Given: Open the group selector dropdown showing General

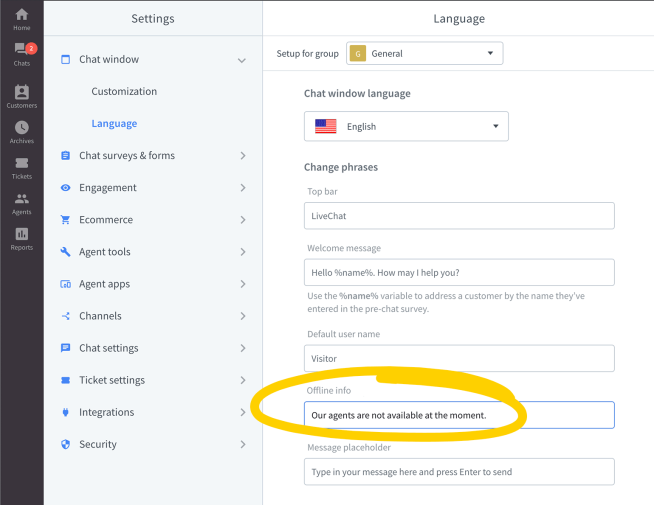Looking at the screenshot, I should point(424,53).
